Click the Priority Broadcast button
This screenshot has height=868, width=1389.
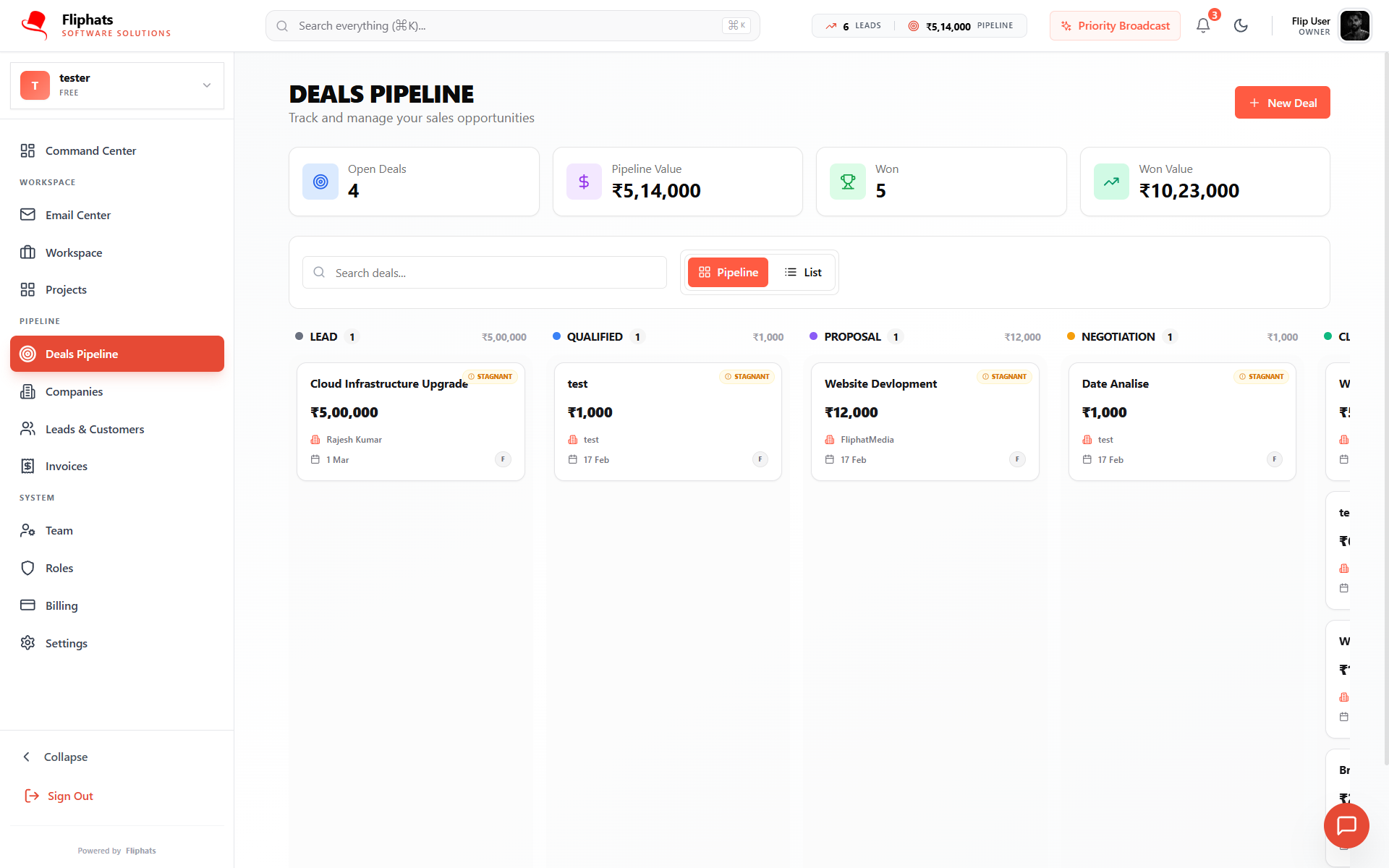pyautogui.click(x=1115, y=26)
